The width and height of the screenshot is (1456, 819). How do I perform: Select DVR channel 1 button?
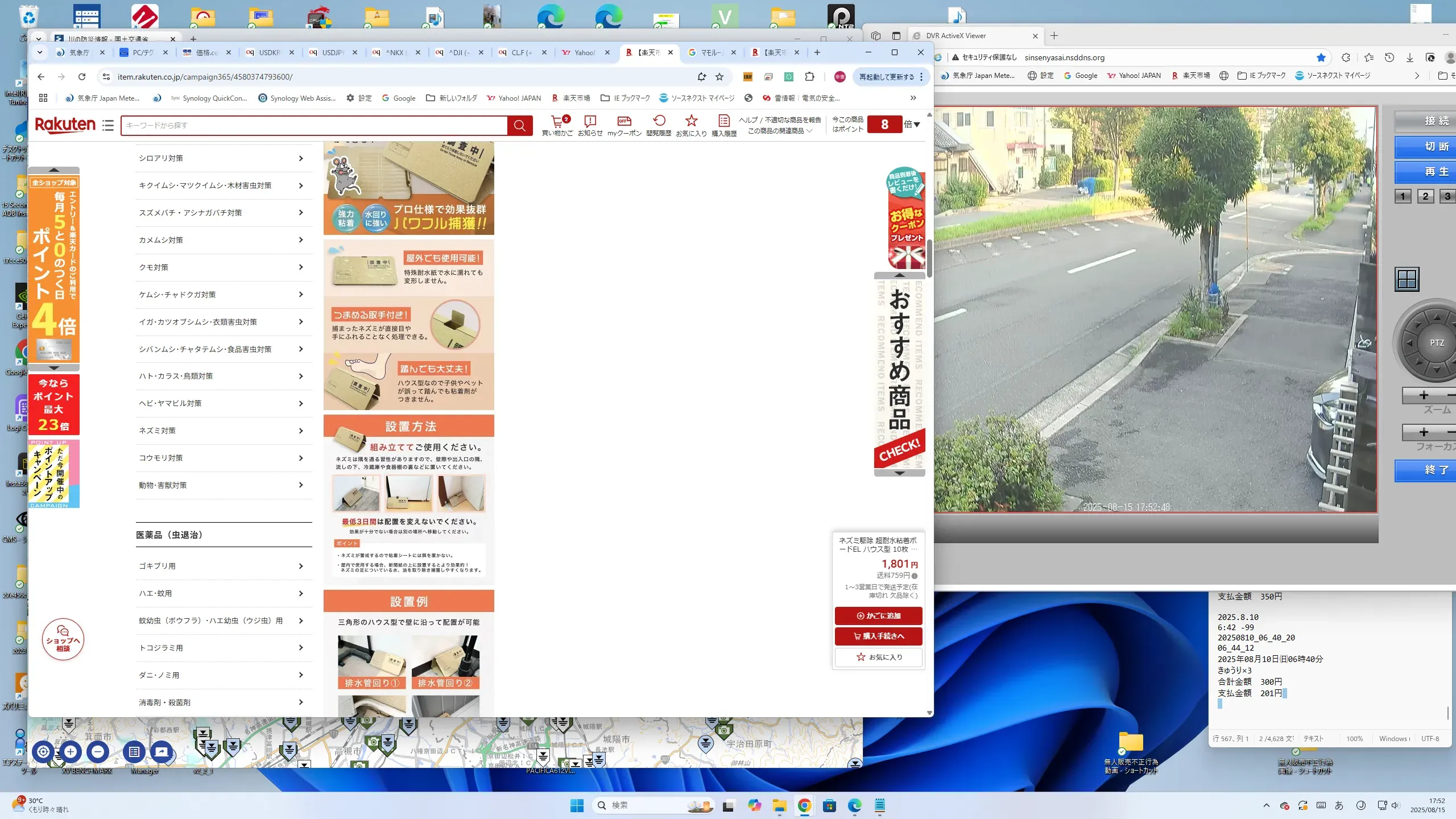click(x=1403, y=196)
